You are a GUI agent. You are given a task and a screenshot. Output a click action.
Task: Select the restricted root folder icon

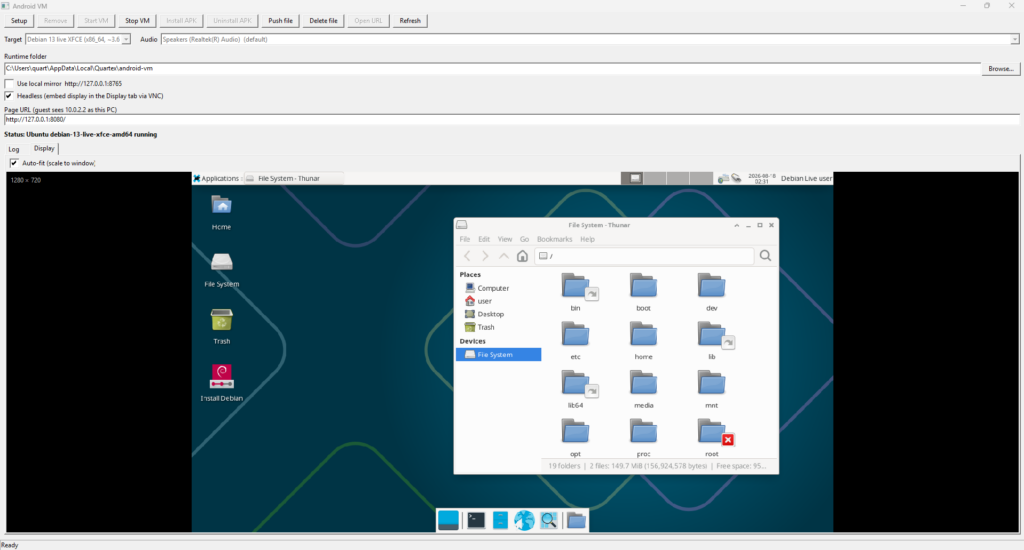[713, 432]
